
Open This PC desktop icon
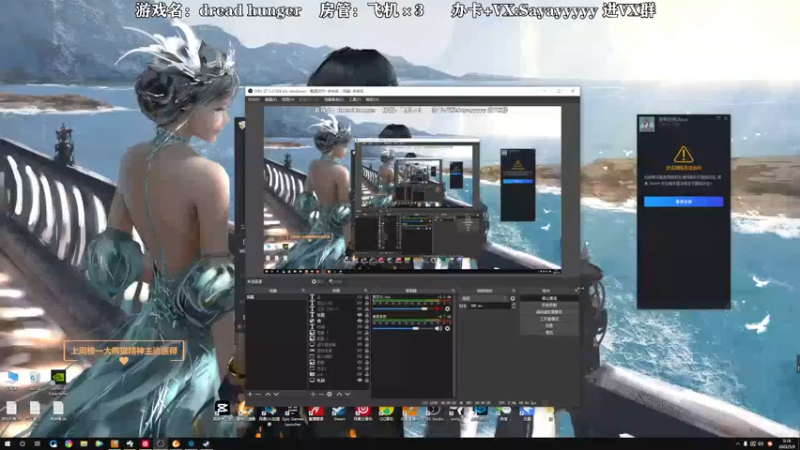12,381
